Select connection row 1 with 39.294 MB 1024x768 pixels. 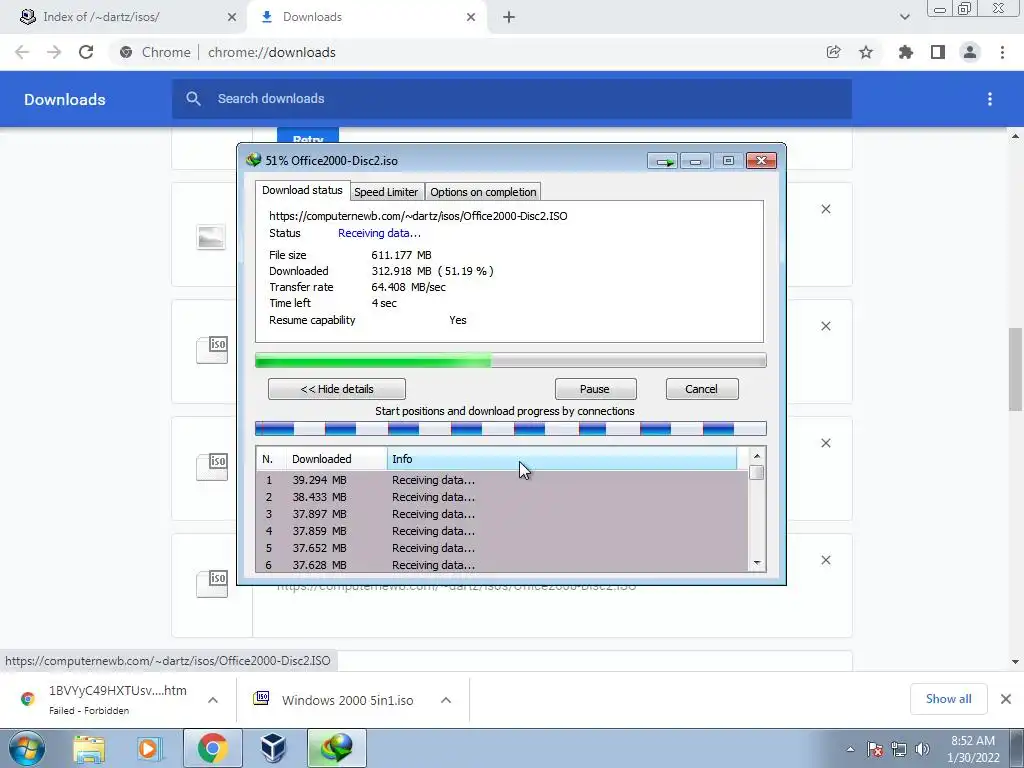[x=502, y=480]
